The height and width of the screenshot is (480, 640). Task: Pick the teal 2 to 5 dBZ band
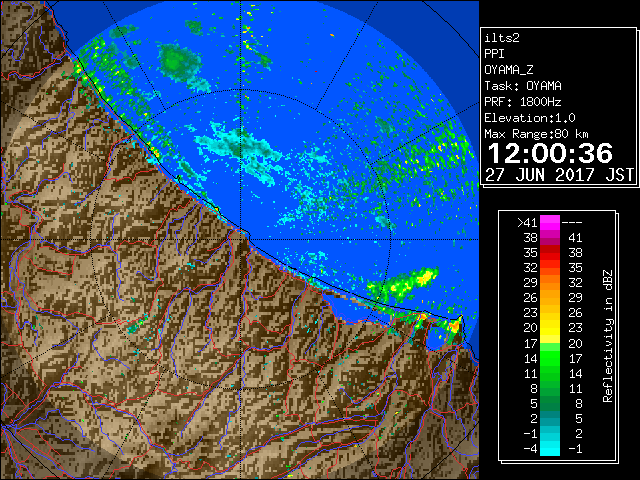click(x=550, y=418)
